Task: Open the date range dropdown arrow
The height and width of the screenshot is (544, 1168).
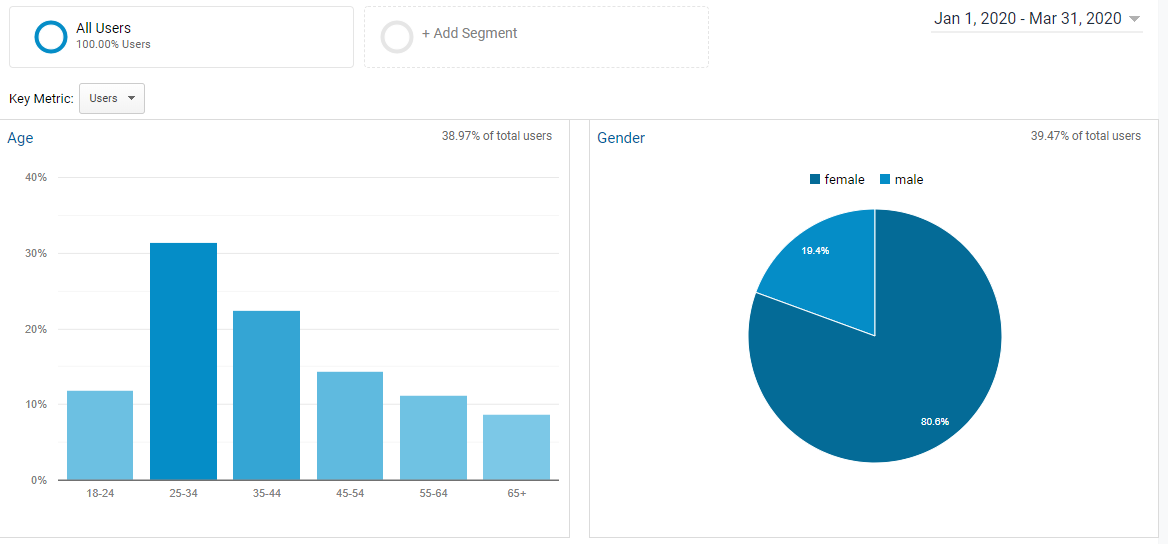Action: point(1134,19)
